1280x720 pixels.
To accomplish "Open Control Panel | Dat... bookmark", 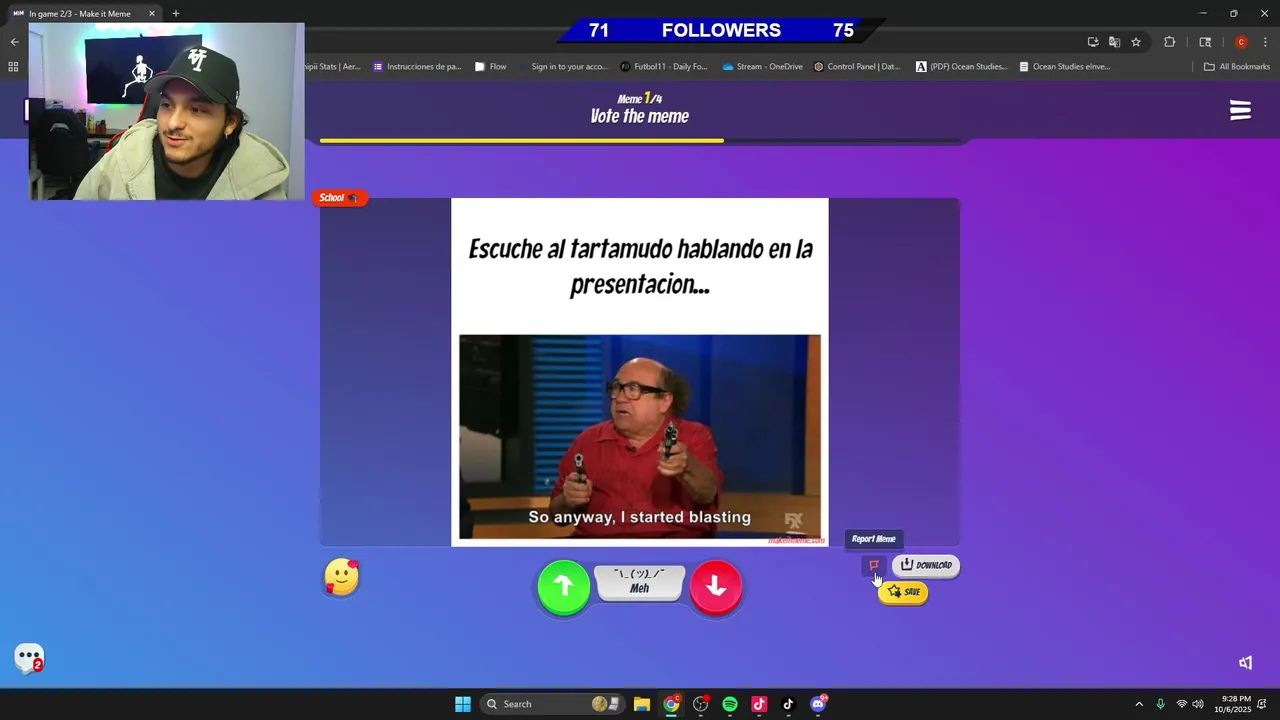I will tap(857, 67).
